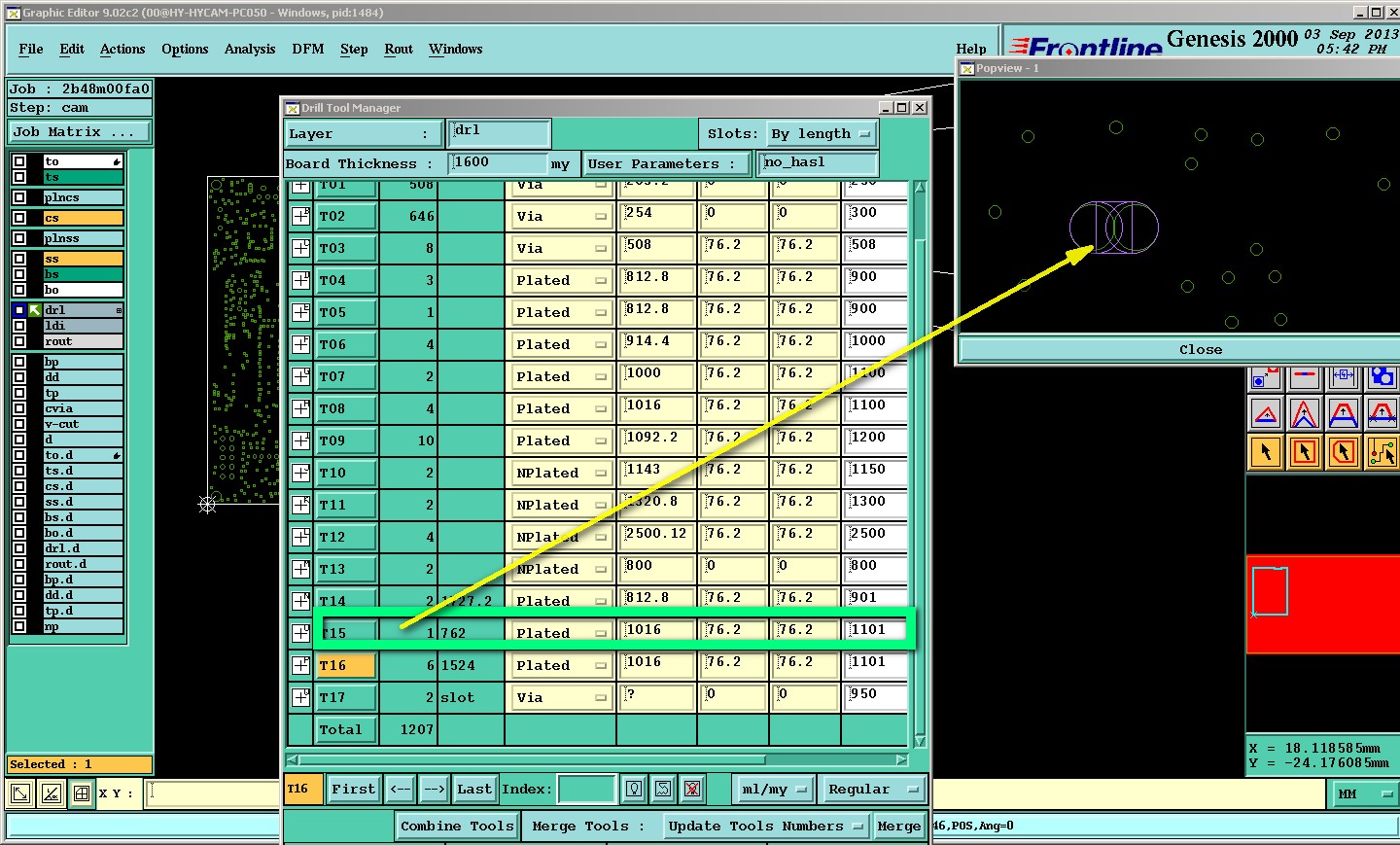Click the angle measure icon left of XY
This screenshot has height=845, width=1400.
click(x=52, y=793)
